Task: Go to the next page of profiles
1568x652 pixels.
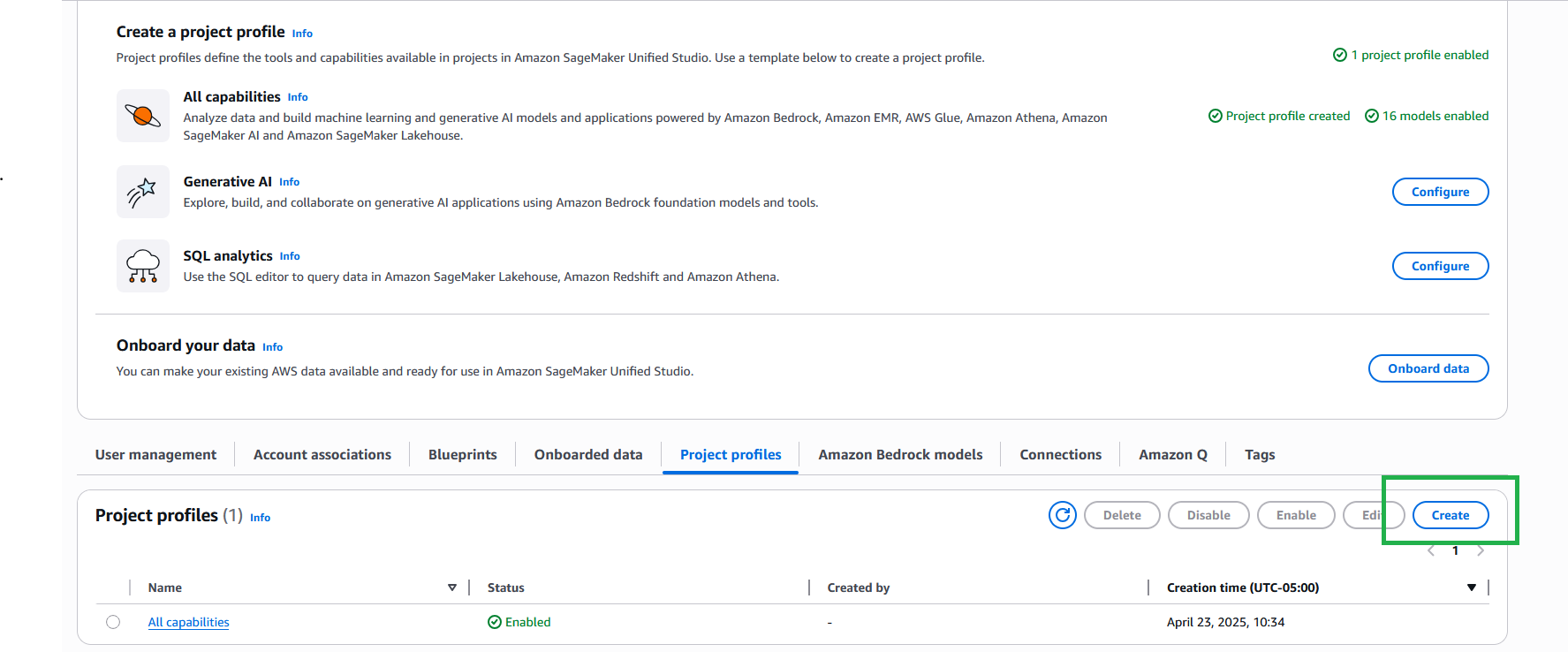Action: 1481,550
